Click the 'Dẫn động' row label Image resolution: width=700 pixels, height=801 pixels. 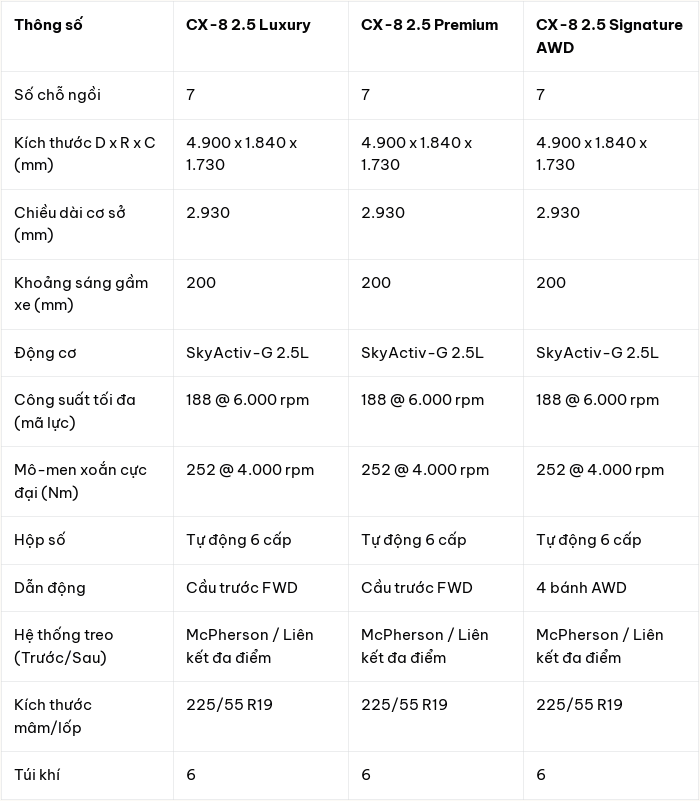tap(50, 588)
